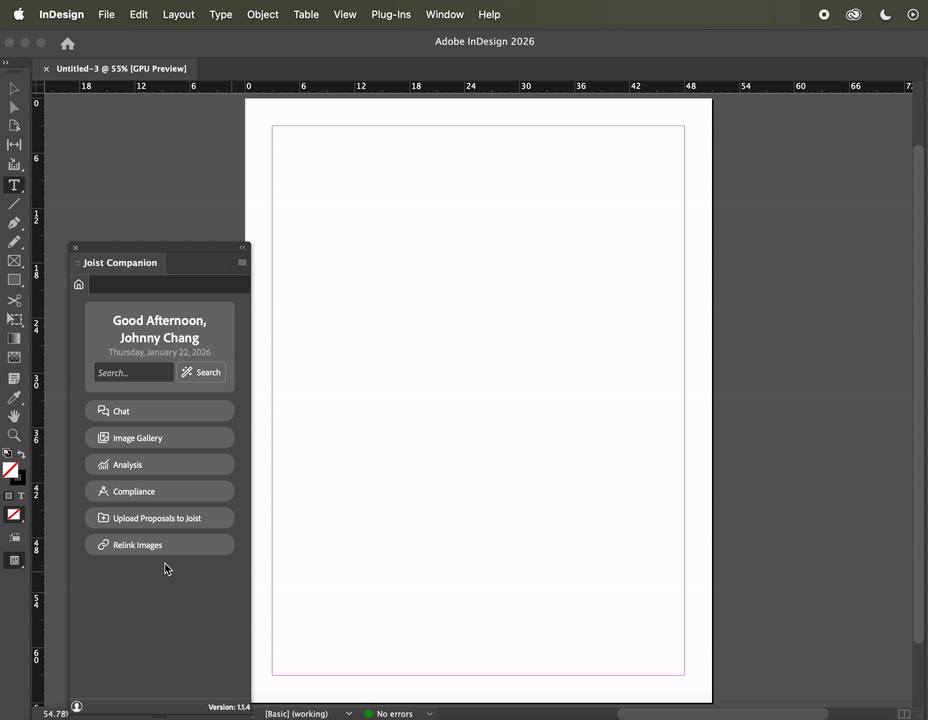Screen dimensions: 928x720
Task: Select the Content Collector tool
Action: tap(14, 164)
